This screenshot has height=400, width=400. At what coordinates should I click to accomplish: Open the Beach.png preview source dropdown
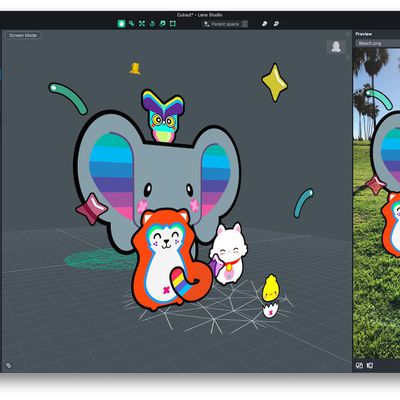[377, 43]
